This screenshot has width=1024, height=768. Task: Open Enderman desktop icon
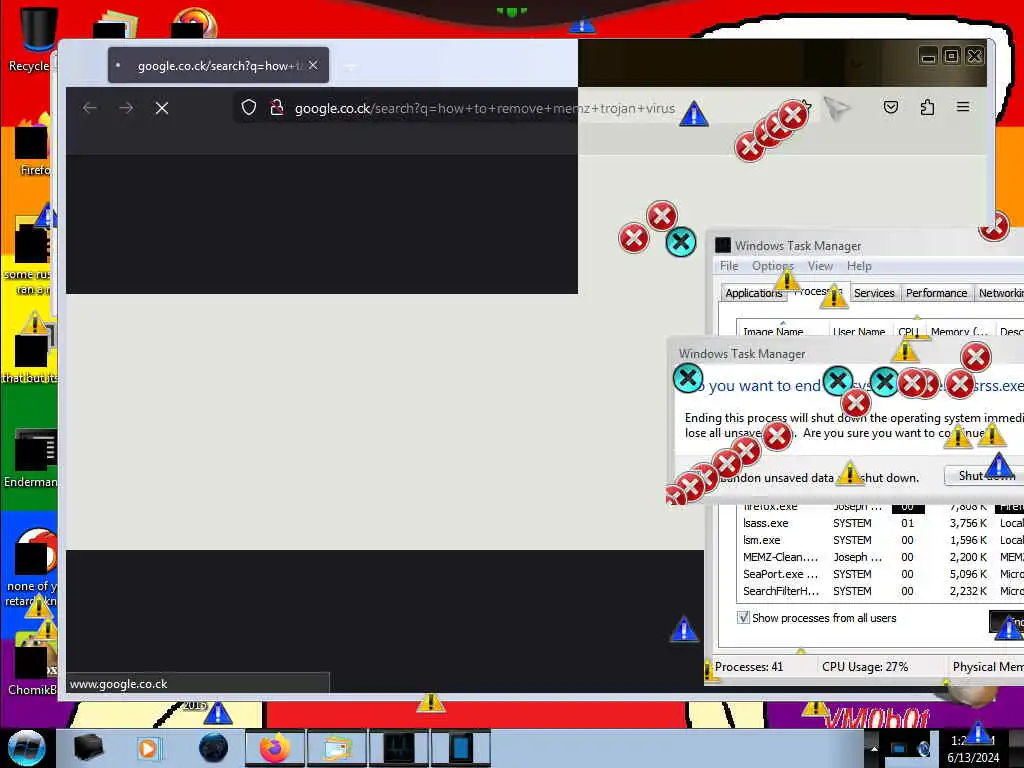click(x=31, y=457)
